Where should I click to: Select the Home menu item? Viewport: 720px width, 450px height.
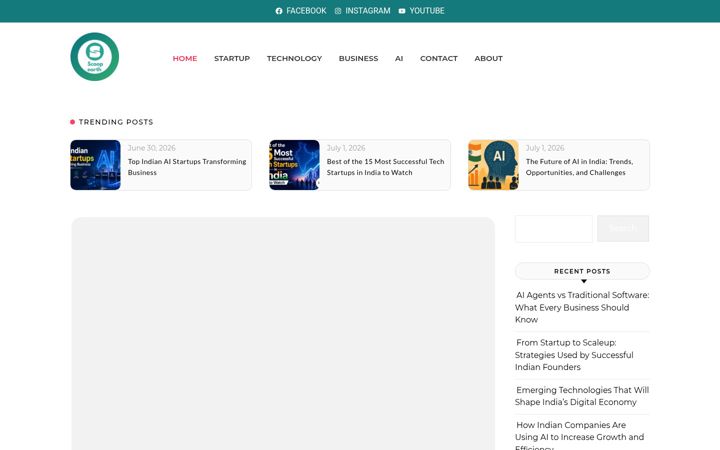[185, 58]
